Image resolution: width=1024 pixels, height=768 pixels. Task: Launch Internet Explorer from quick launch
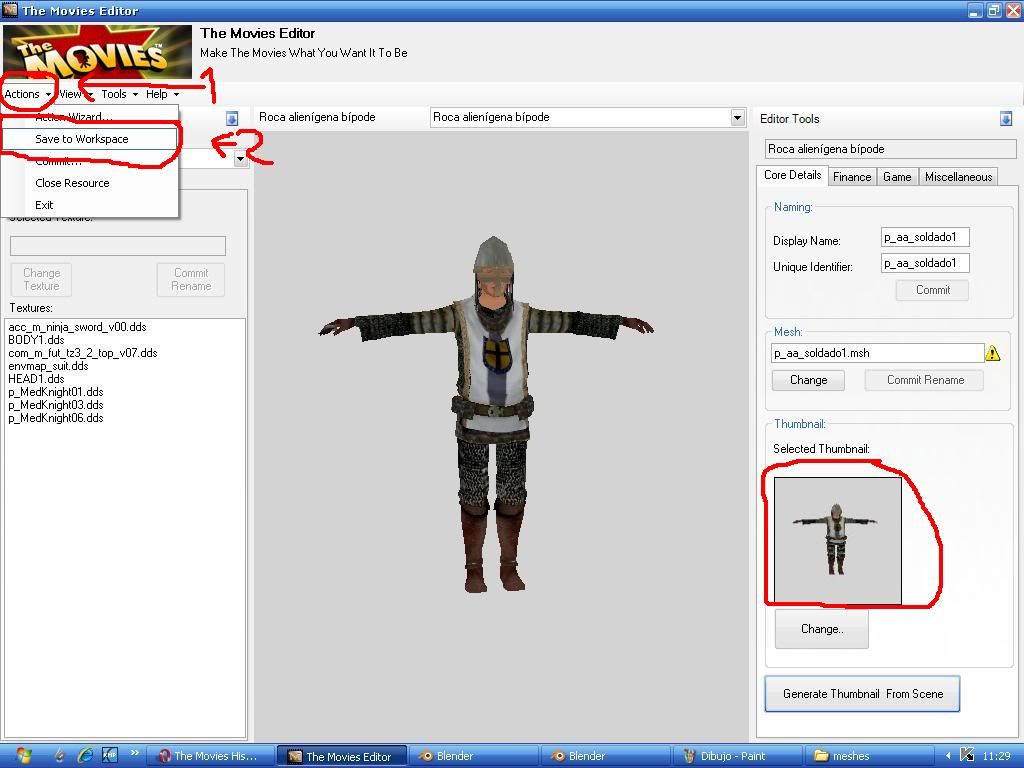point(85,756)
